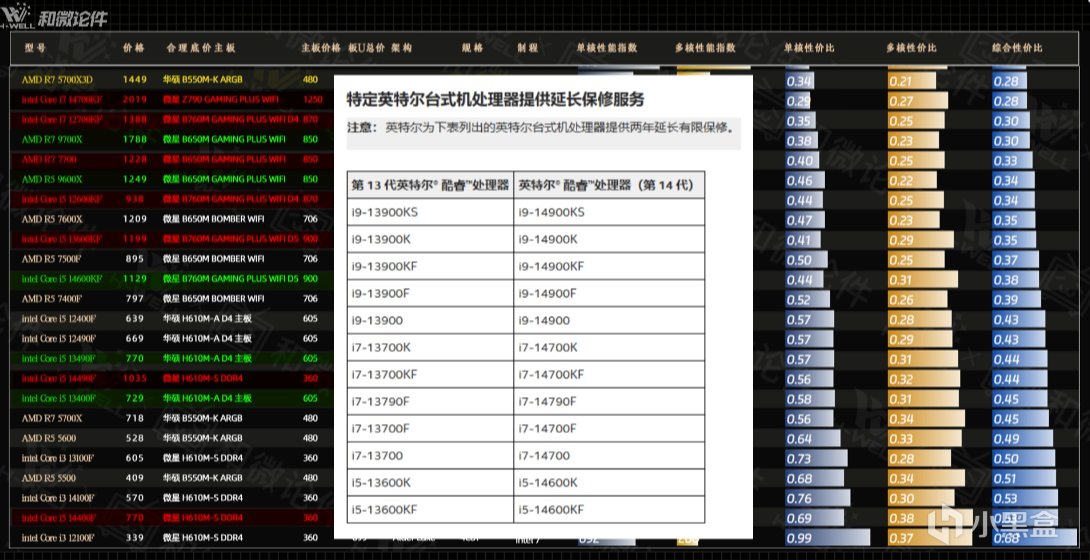This screenshot has height=560, width=1090.
Task: Select the intel Core i5 12400F model cell
Action: point(59,318)
